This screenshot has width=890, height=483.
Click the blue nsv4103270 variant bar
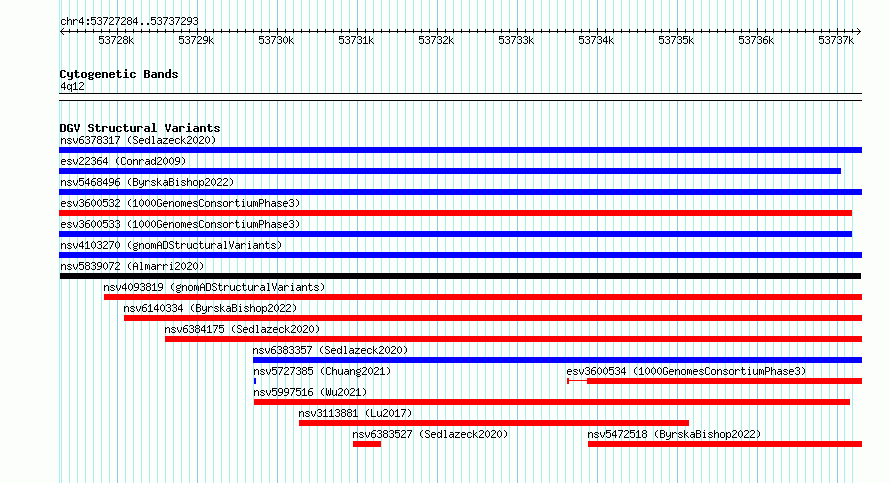[x=460, y=255]
